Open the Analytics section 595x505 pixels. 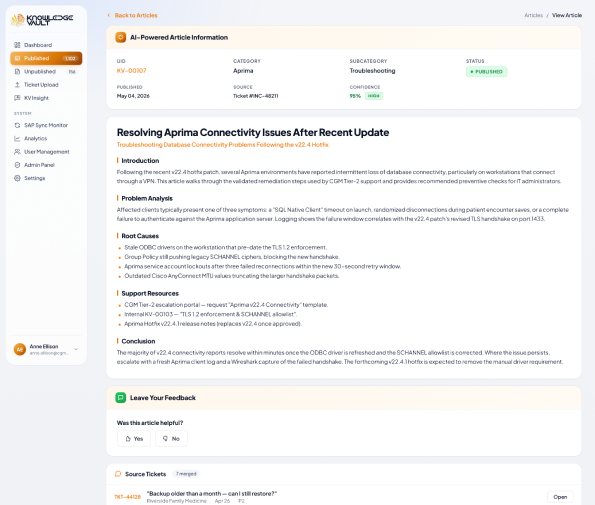46,138
